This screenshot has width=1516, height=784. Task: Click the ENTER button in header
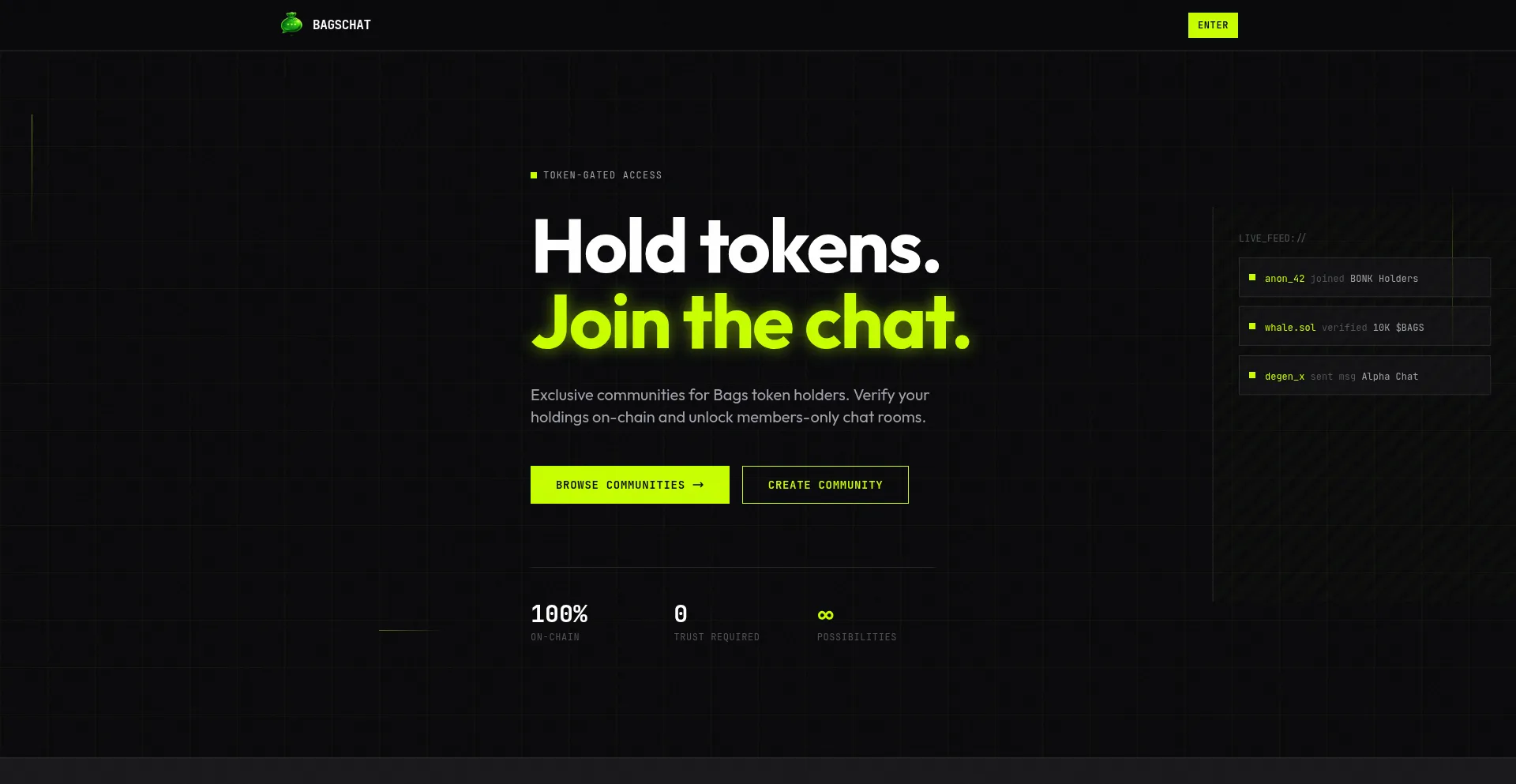click(1213, 25)
